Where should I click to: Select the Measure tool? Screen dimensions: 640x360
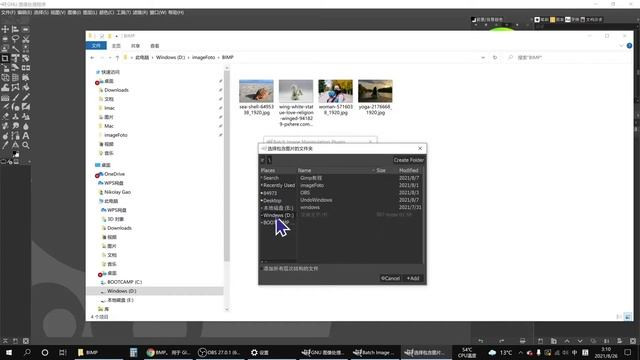tap(15, 145)
